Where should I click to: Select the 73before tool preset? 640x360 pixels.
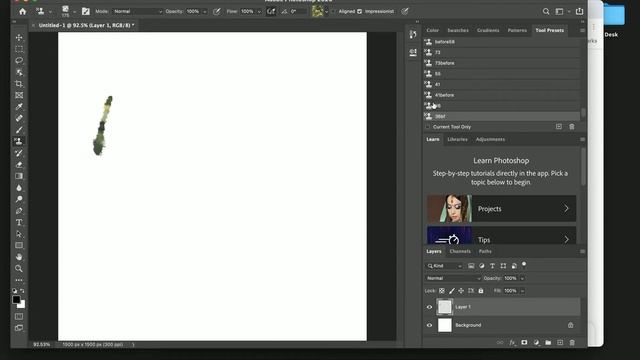pos(502,63)
